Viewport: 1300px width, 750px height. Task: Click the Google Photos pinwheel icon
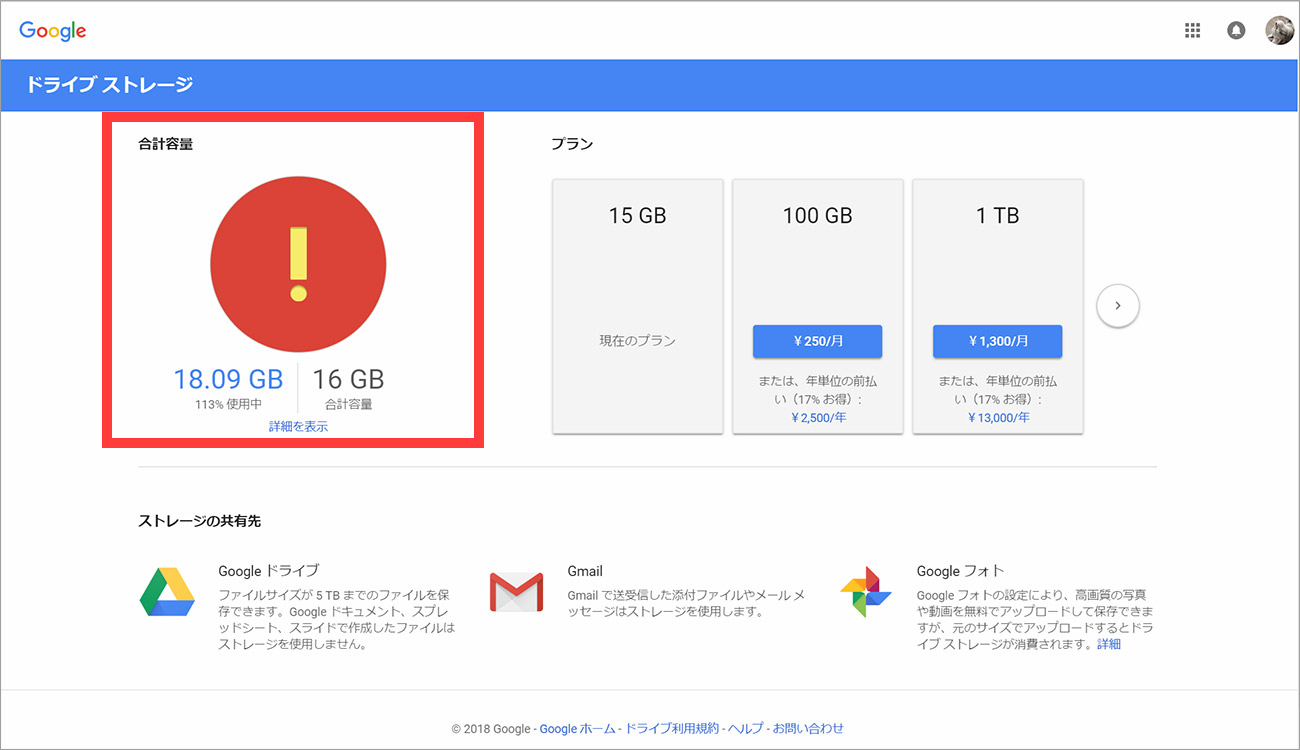click(x=866, y=592)
